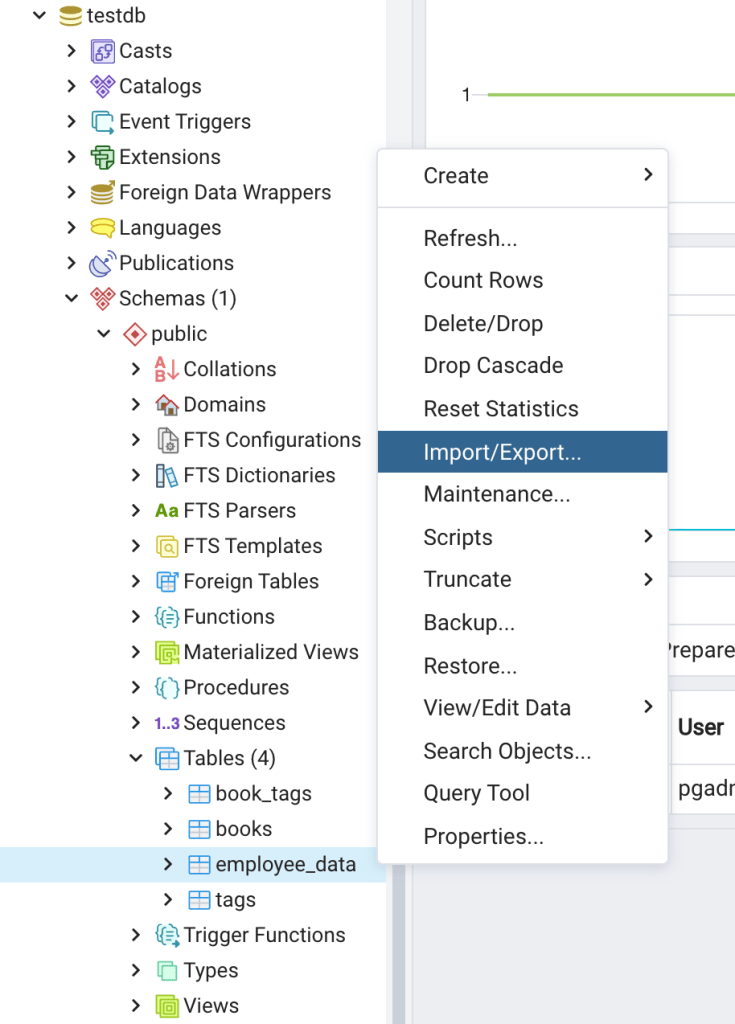735x1024 pixels.
Task: Choose Import/Export... from context menu
Action: [x=502, y=452]
